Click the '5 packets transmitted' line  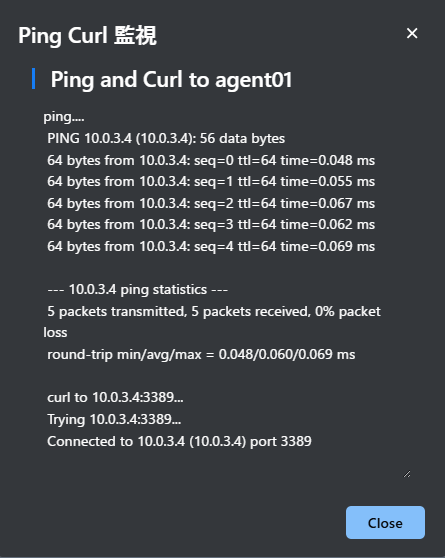pos(214,311)
